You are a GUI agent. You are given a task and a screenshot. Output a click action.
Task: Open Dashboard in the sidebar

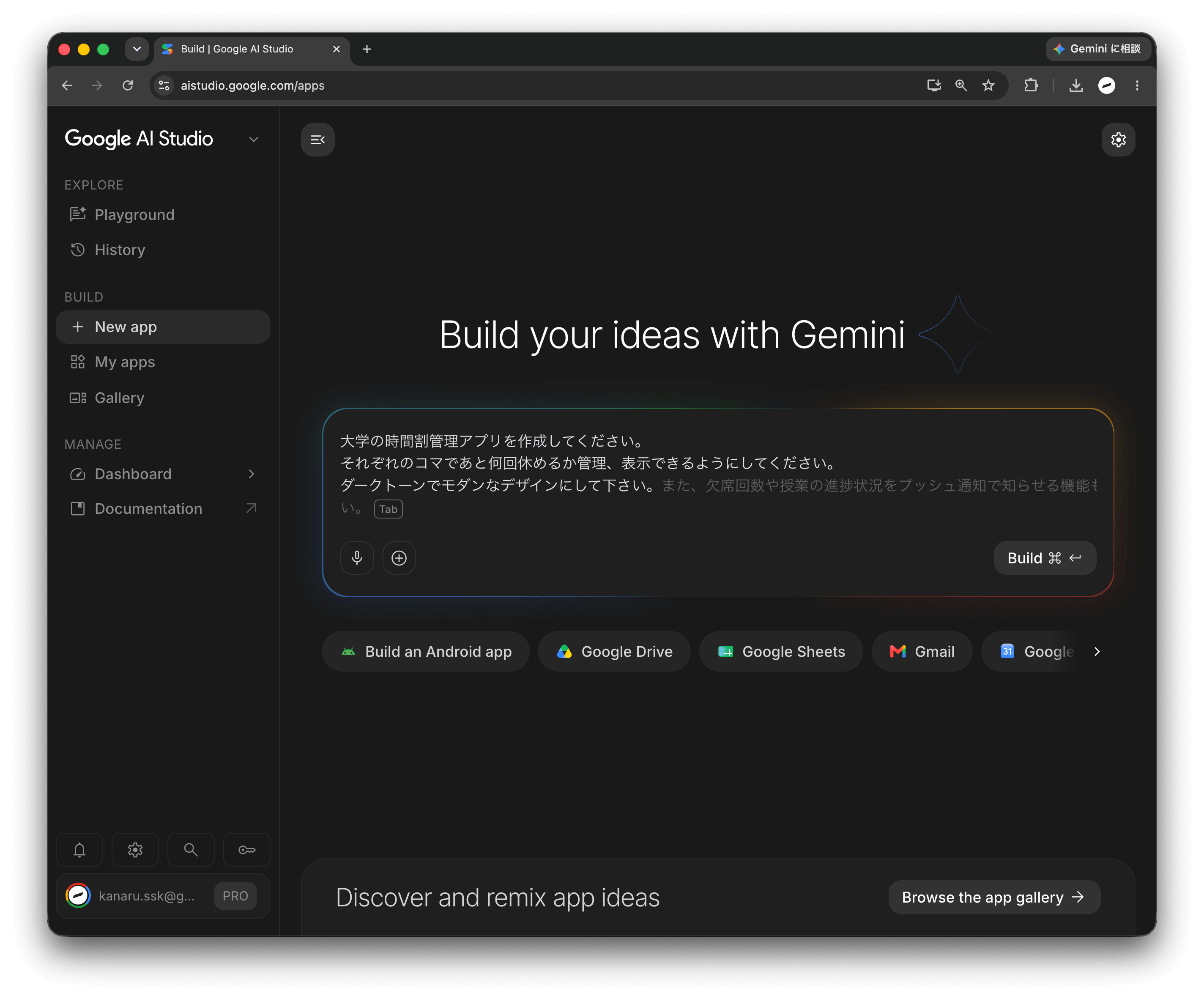tap(164, 474)
